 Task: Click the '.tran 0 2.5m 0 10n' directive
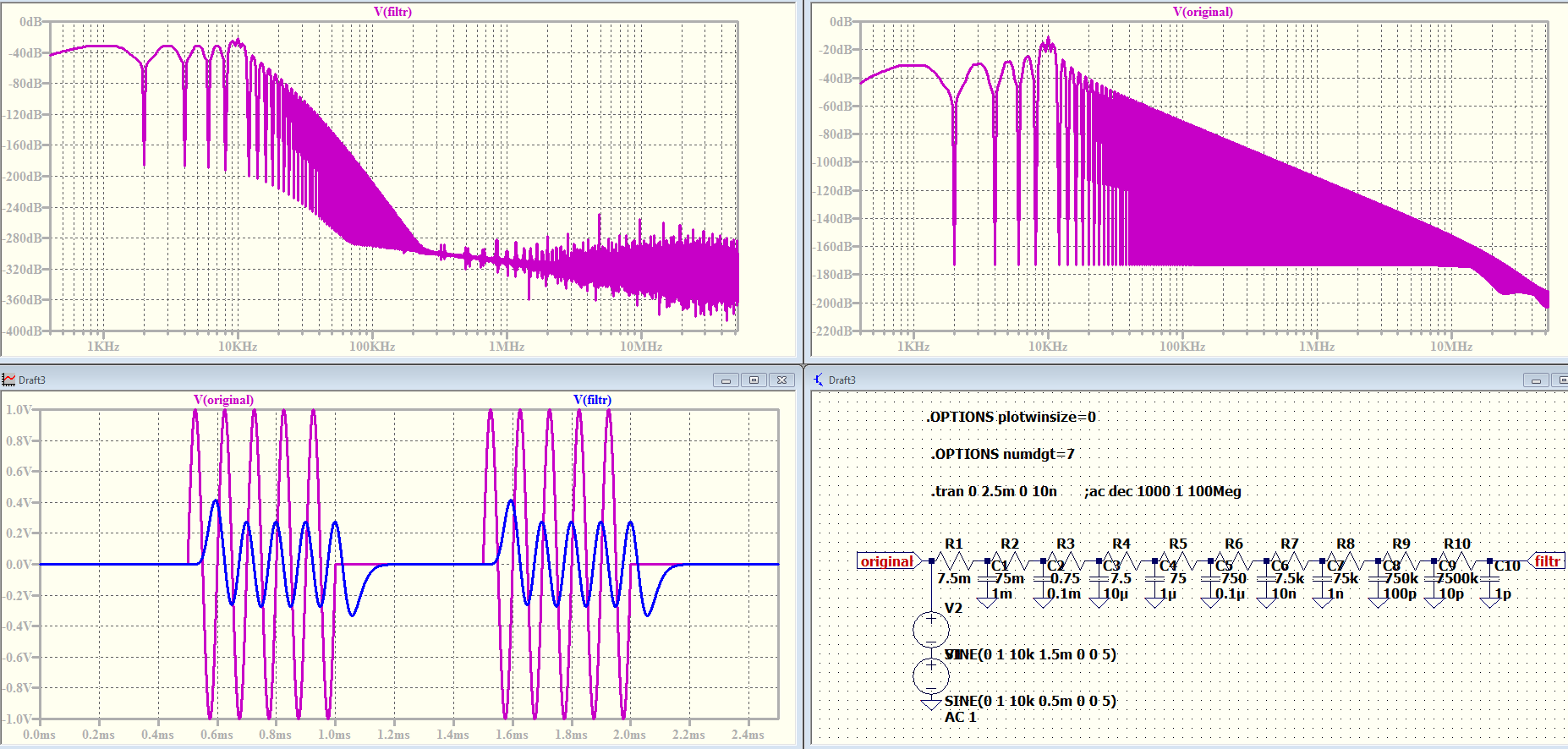coord(994,491)
